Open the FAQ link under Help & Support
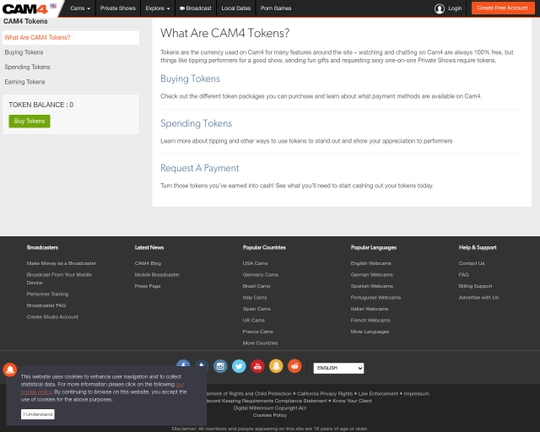 (x=464, y=275)
